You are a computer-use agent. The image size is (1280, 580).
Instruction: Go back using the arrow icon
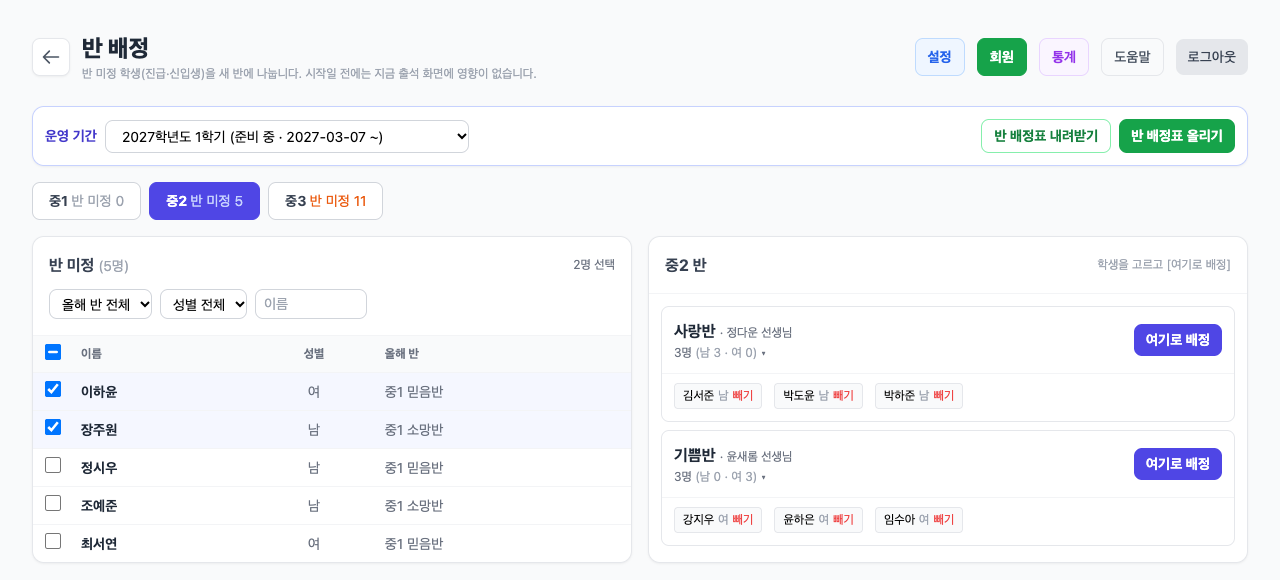(x=51, y=57)
